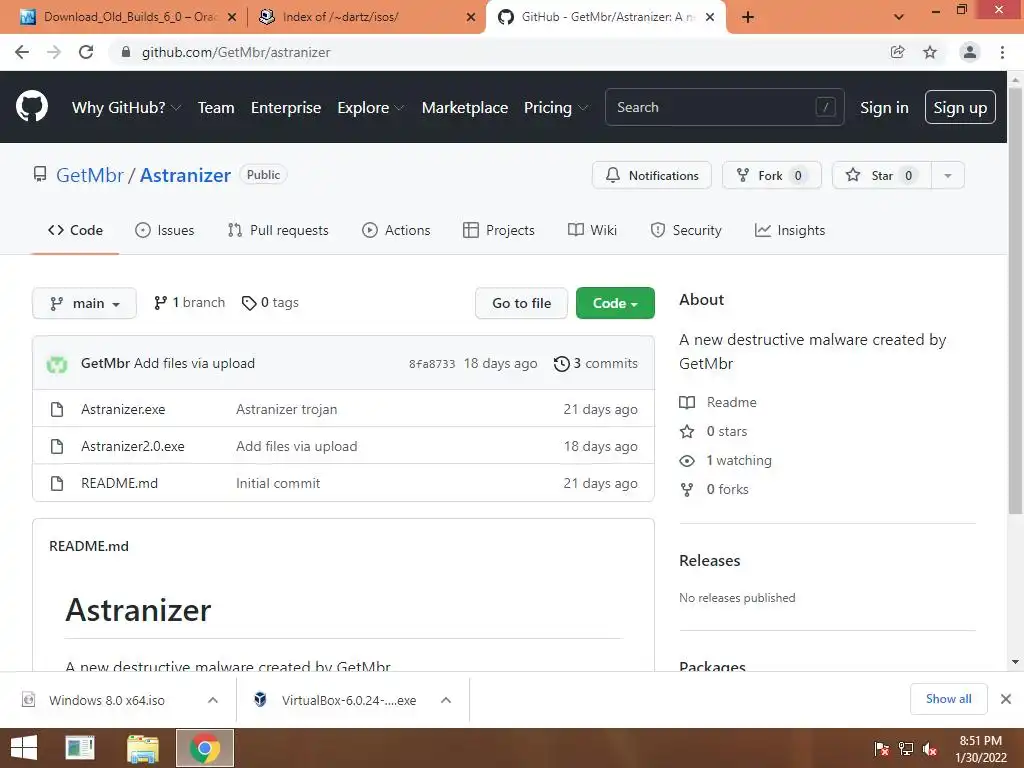The image size is (1024, 768).
Task: Reload the current page
Action: point(86,52)
